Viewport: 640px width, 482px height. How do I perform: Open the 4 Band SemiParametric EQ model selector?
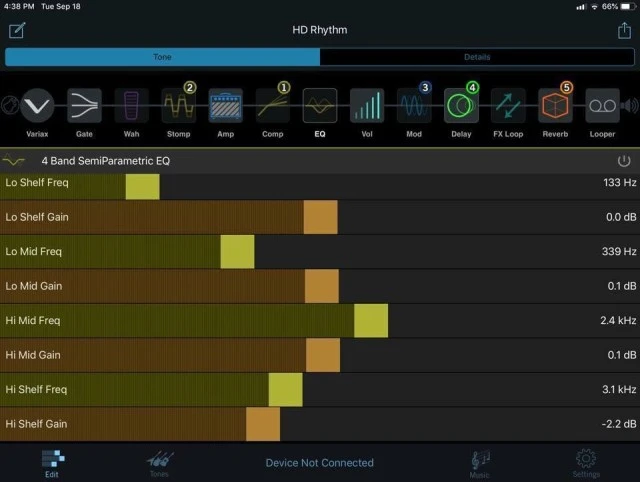point(105,161)
